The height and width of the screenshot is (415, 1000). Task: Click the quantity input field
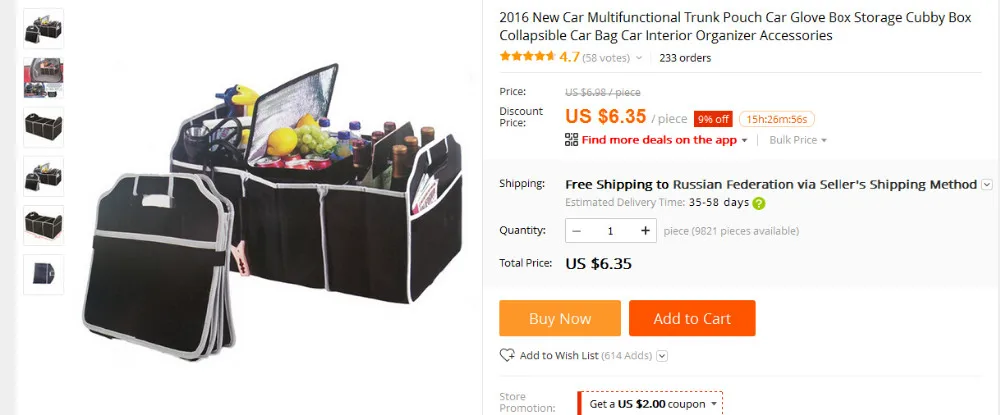click(610, 231)
